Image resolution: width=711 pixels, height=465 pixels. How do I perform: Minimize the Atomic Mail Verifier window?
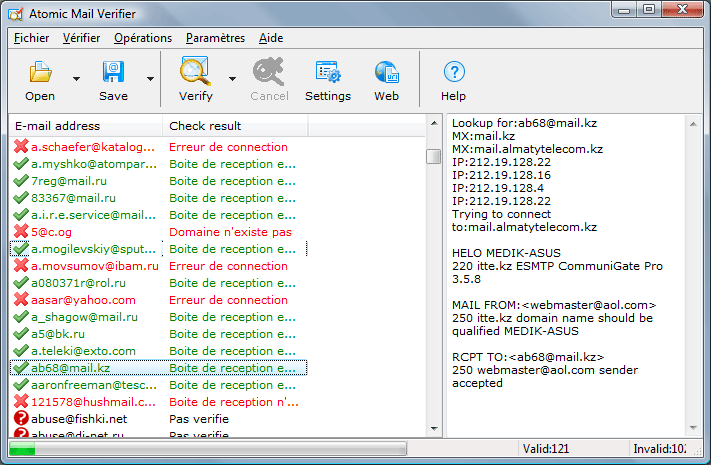624,10
